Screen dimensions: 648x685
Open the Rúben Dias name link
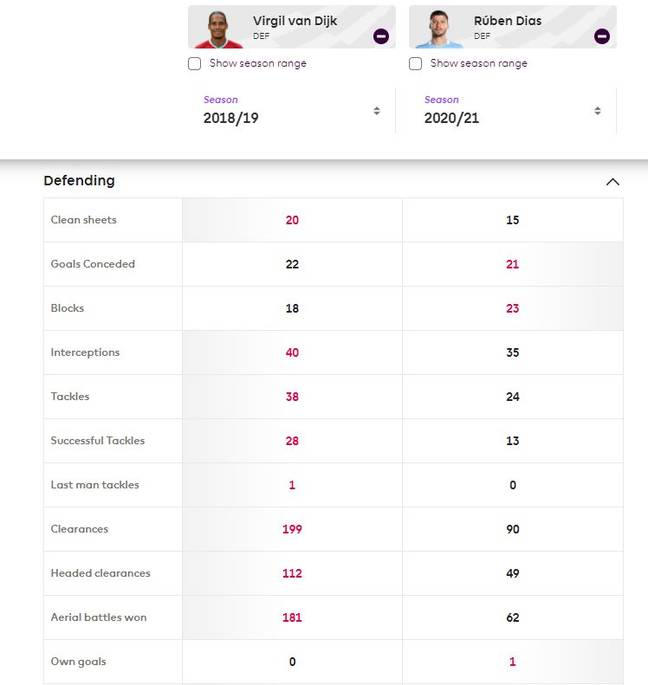click(508, 21)
